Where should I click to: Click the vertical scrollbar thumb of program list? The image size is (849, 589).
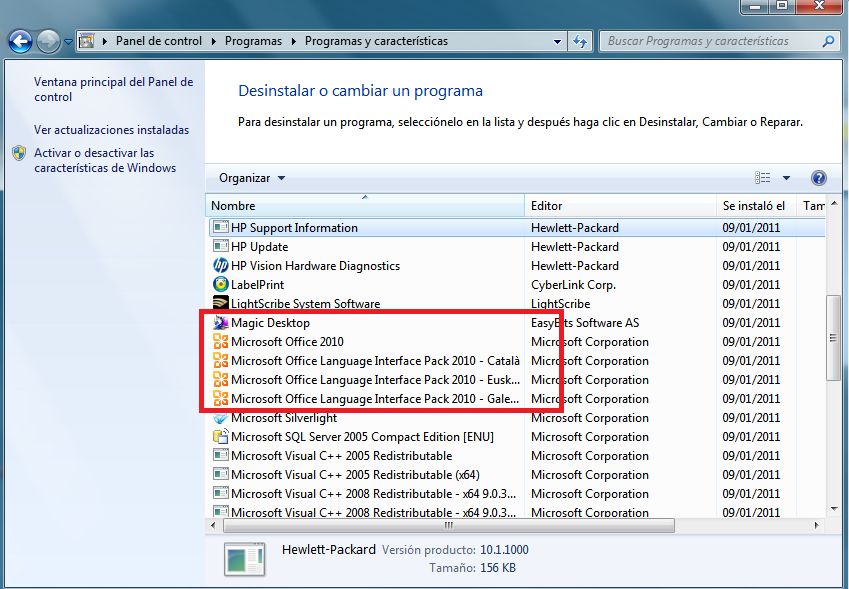click(832, 338)
